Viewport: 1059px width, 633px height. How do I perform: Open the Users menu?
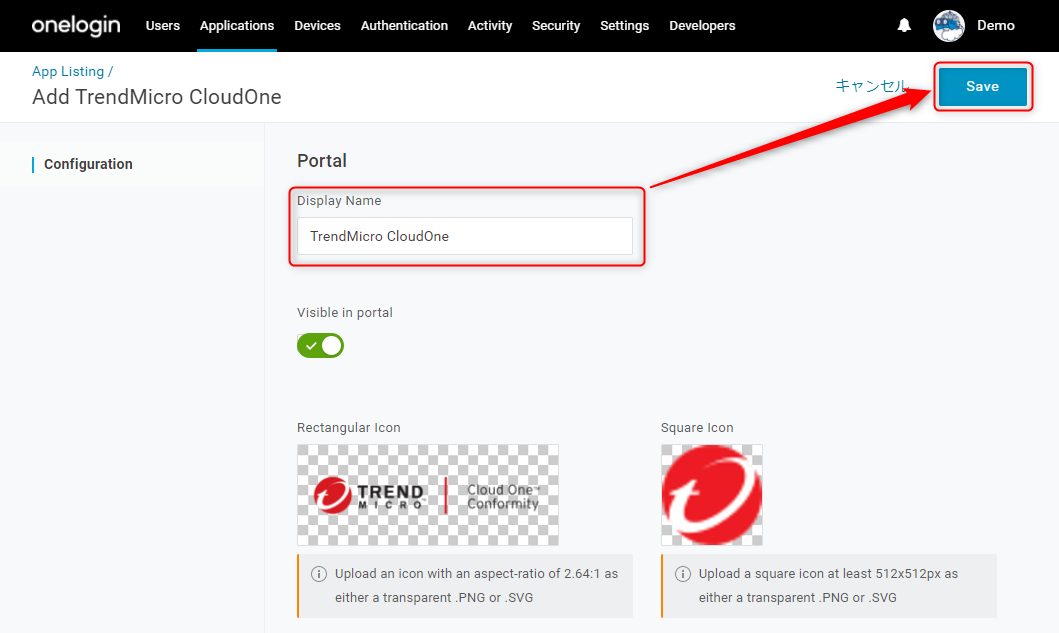(x=163, y=26)
